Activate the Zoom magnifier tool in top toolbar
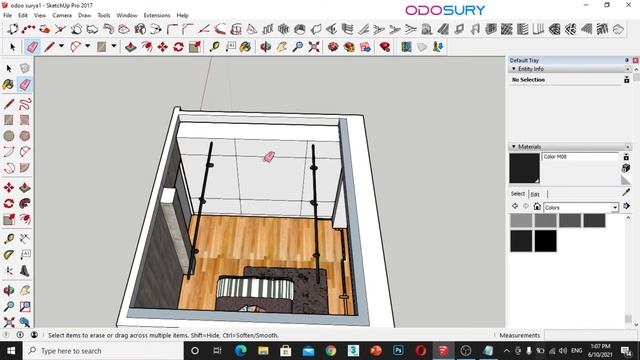 (298, 47)
